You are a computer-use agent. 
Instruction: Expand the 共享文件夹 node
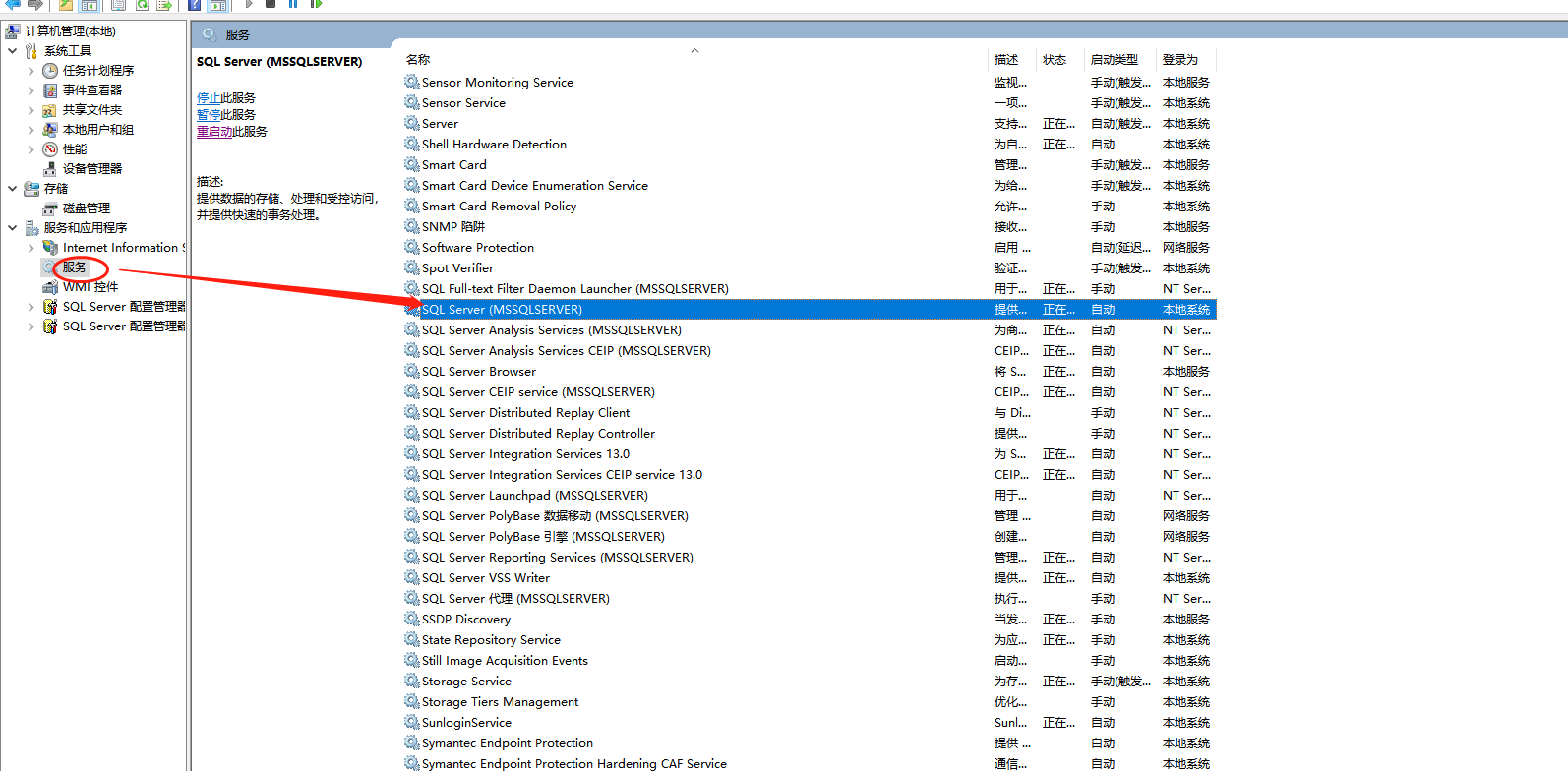point(30,110)
